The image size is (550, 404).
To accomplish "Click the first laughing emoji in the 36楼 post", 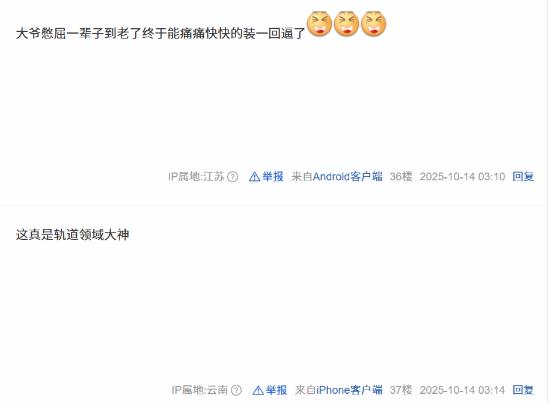I will click(319, 24).
